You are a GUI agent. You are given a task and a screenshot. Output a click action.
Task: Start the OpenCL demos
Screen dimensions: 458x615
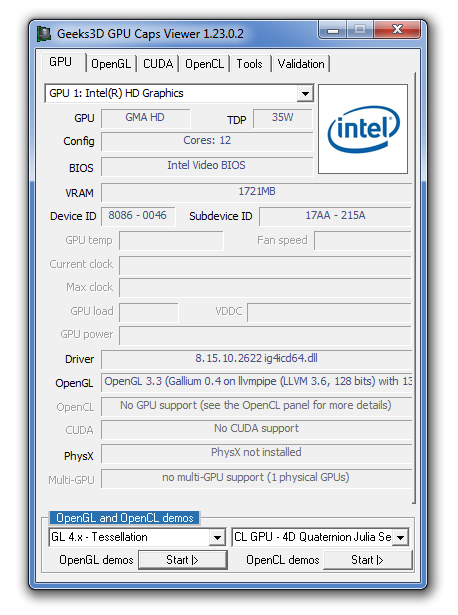pyautogui.click(x=367, y=560)
